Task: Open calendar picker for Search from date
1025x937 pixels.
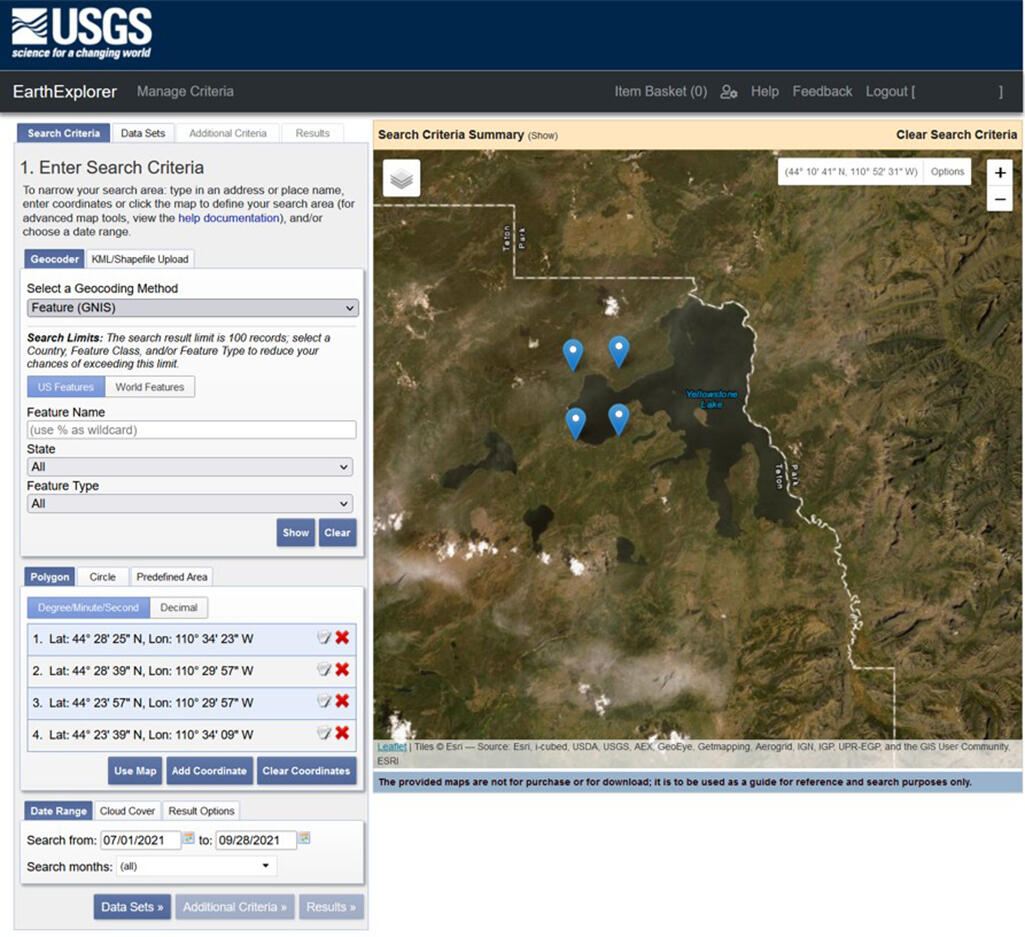Action: (x=188, y=839)
